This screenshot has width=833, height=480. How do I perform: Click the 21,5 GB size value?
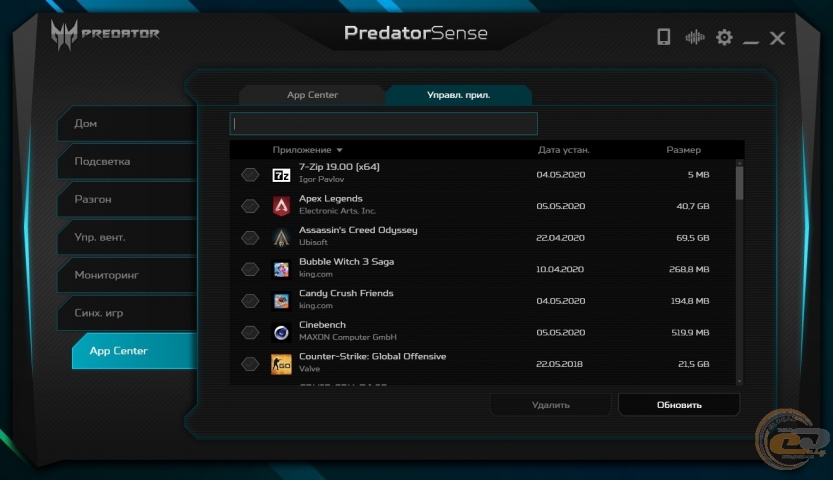coord(693,364)
